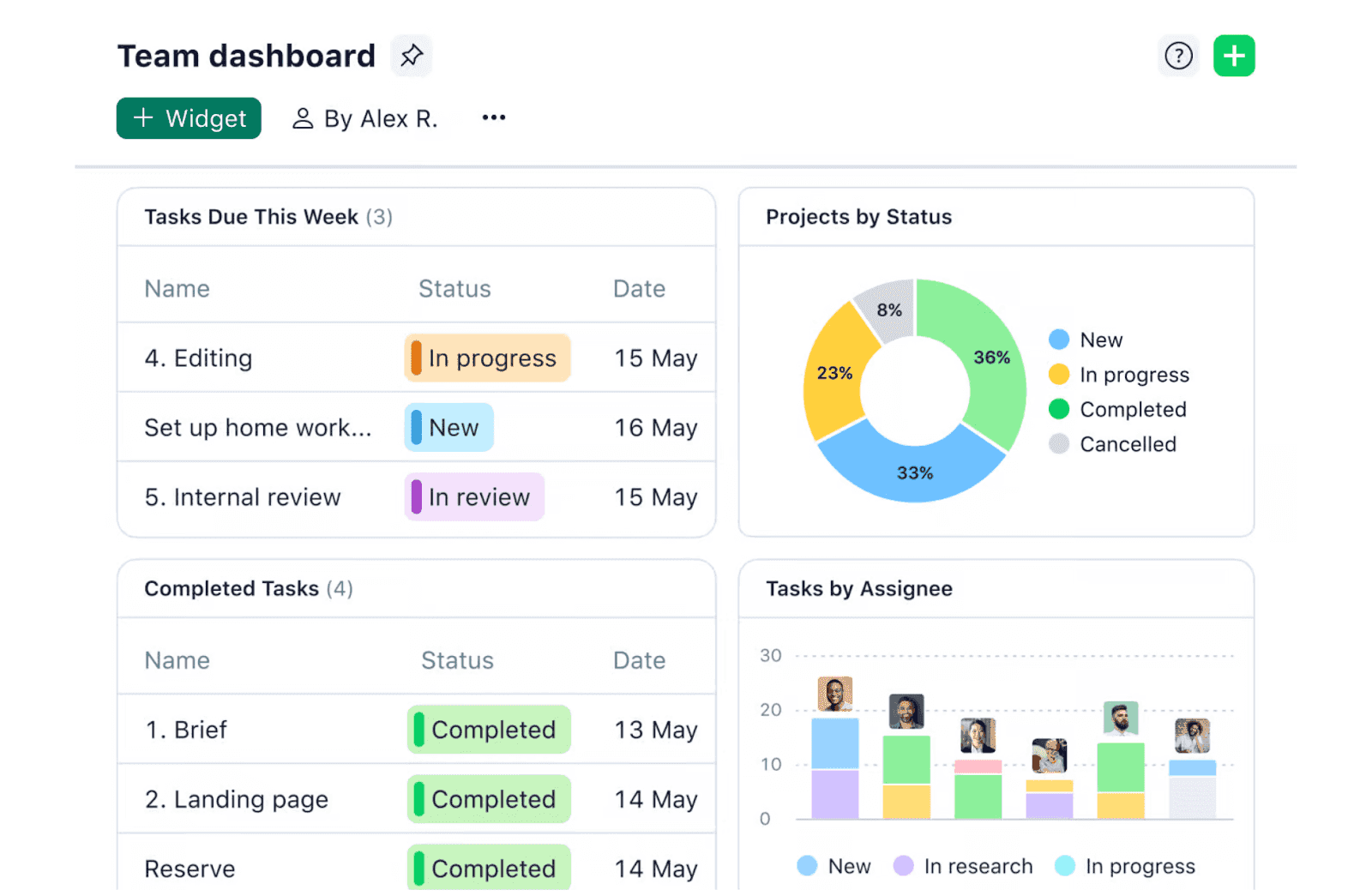
Task: Toggle the In review badge on Internal review
Action: coord(474,496)
